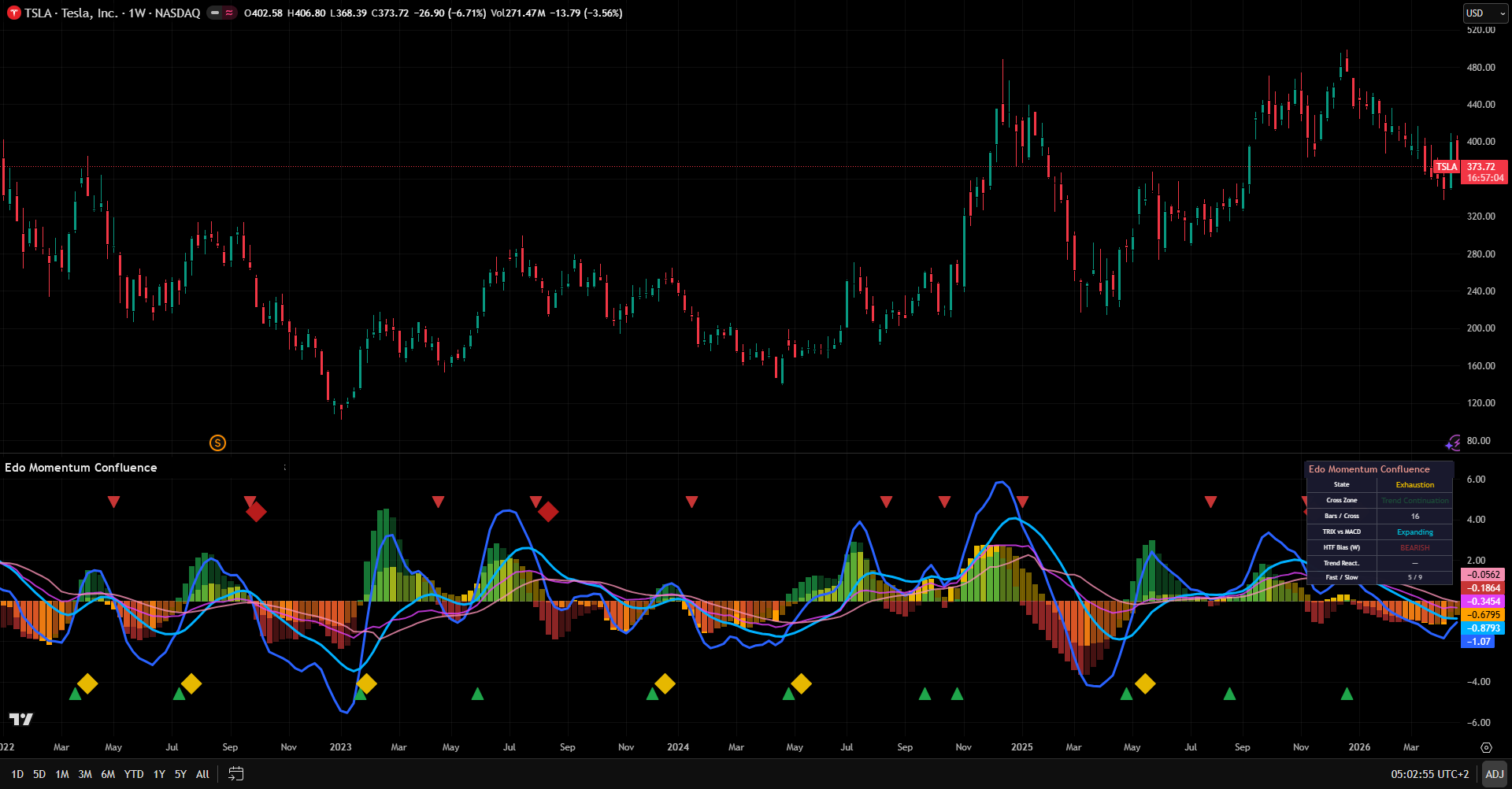
Task: Click the 480.00 level on the price scale
Action: [x=1480, y=68]
